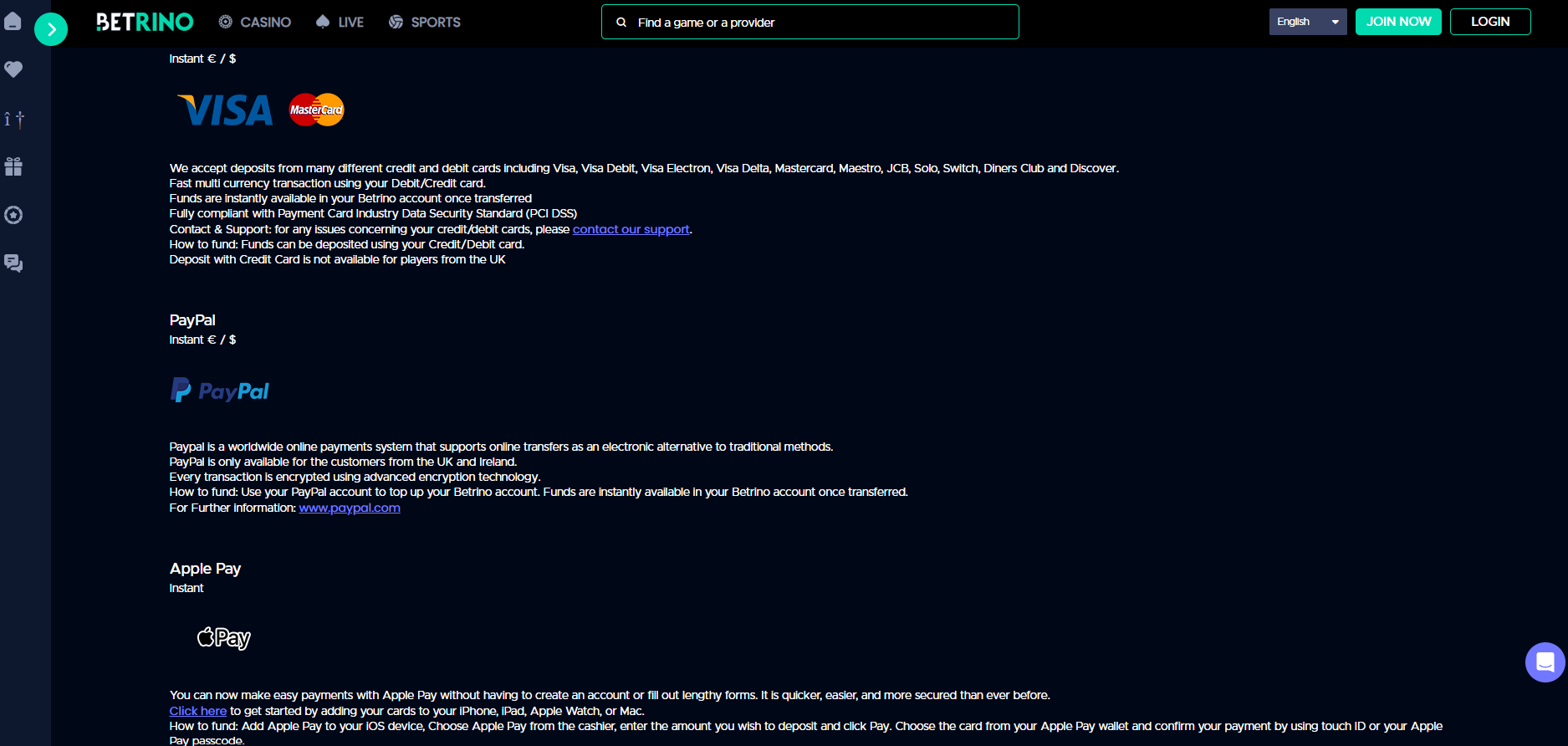Screen dimensions: 1568x746
Task: Open the Casino menu
Action: (x=254, y=22)
